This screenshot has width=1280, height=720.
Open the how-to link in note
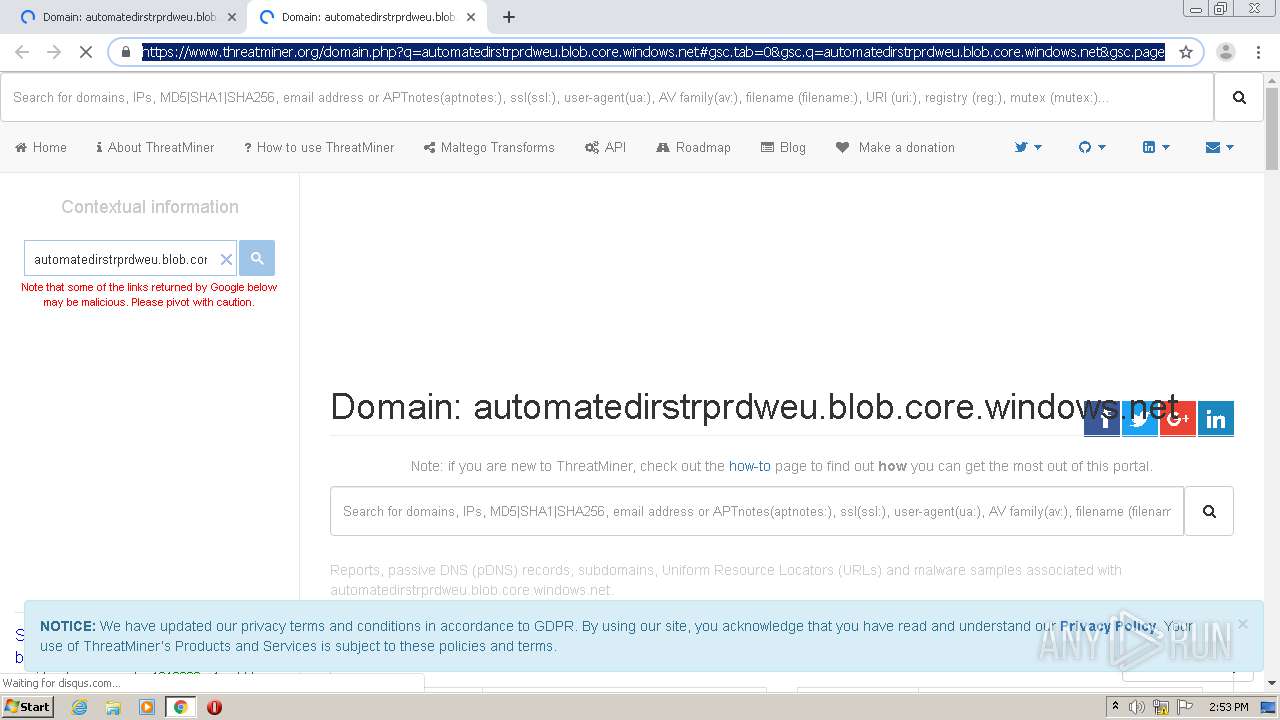tap(750, 466)
